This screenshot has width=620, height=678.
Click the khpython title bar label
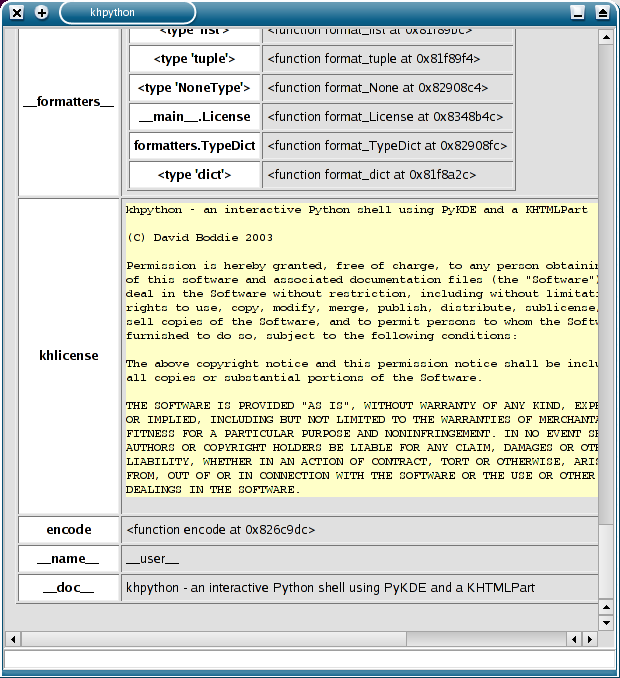112,13
